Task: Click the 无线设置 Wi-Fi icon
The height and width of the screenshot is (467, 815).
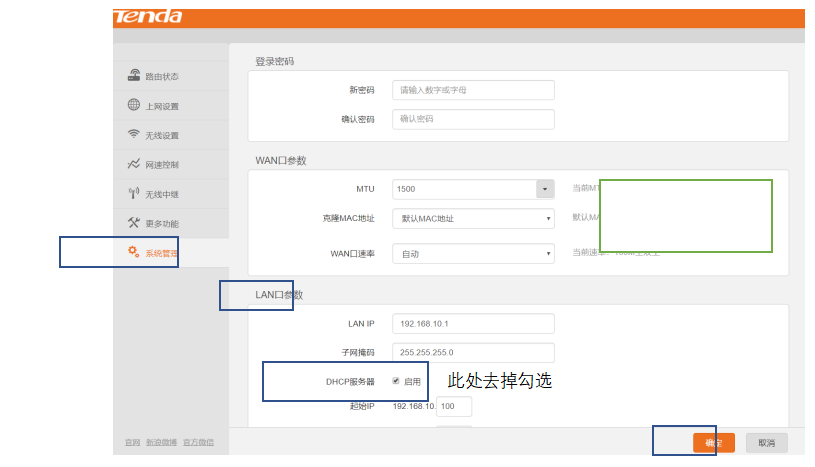Action: [x=133, y=135]
